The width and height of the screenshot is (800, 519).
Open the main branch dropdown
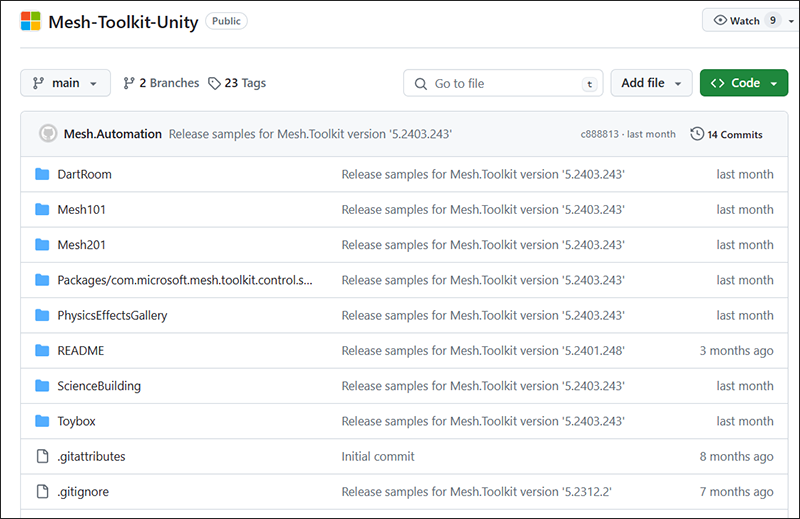coord(65,83)
